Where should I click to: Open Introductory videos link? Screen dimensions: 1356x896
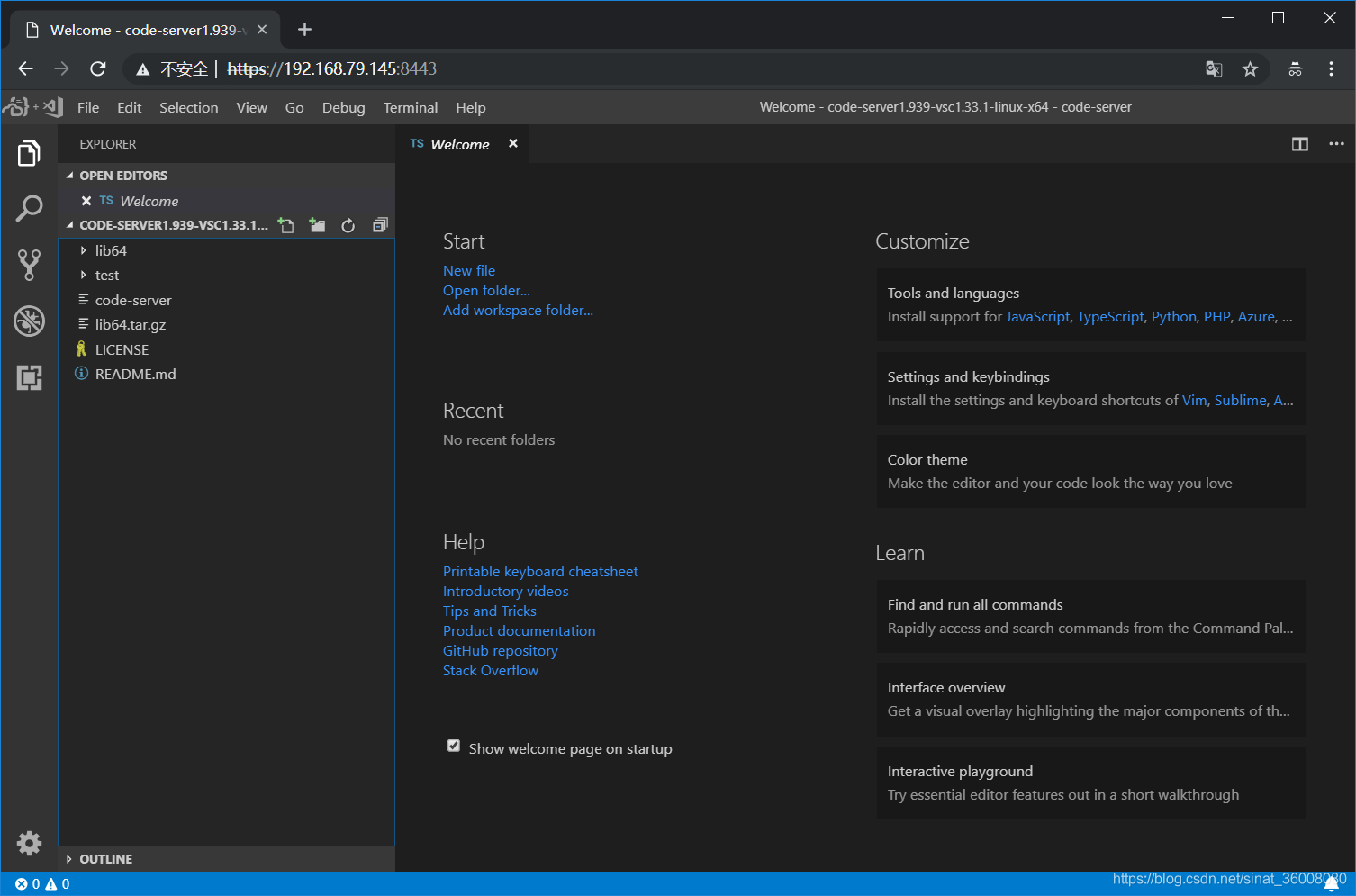point(505,591)
